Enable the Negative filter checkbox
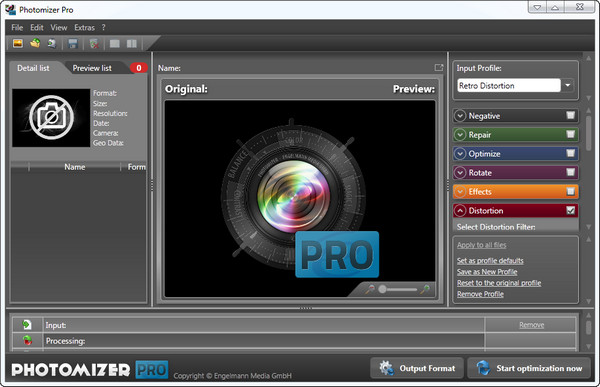600x387 pixels. pyautogui.click(x=571, y=115)
